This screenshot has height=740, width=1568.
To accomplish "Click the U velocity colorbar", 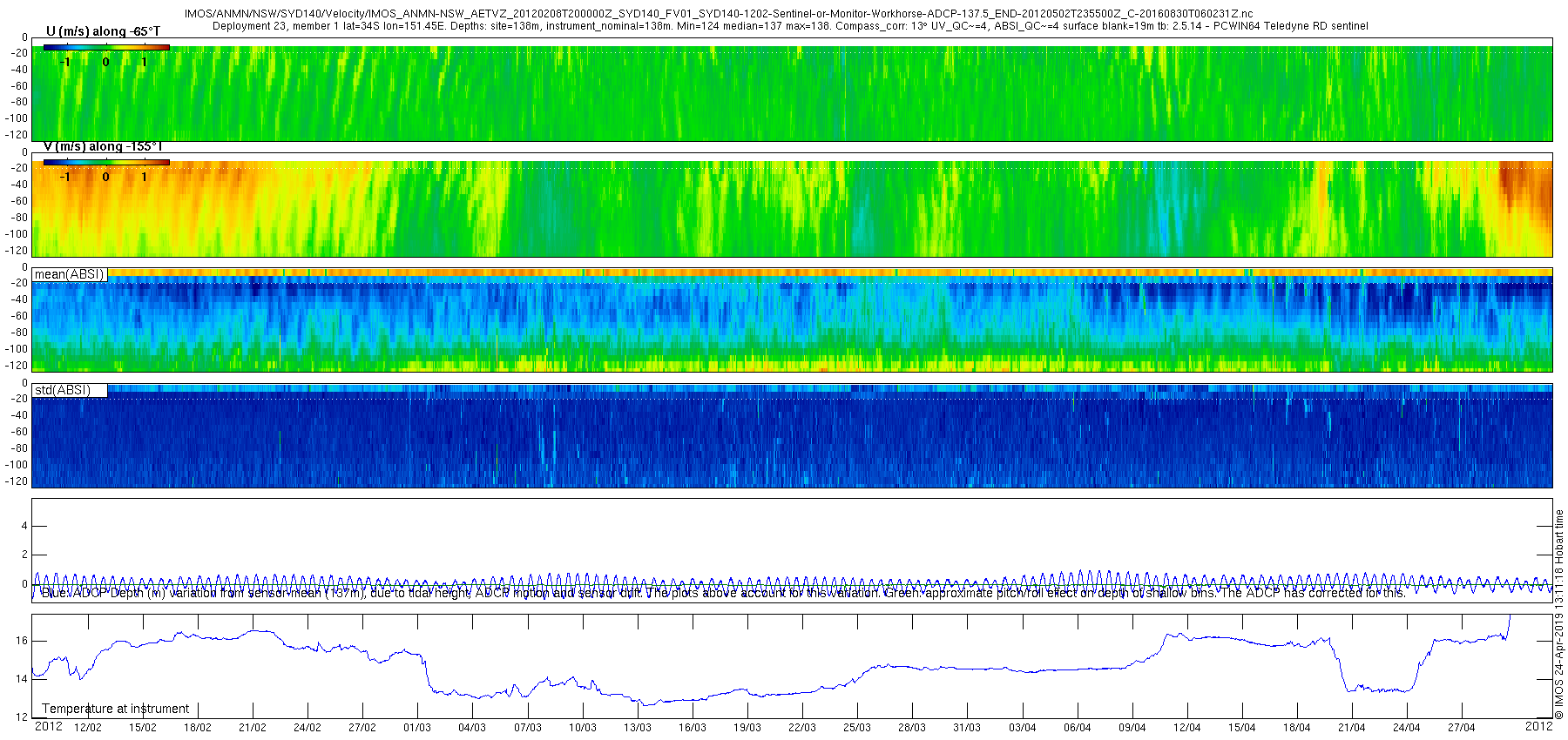I will click(106, 48).
